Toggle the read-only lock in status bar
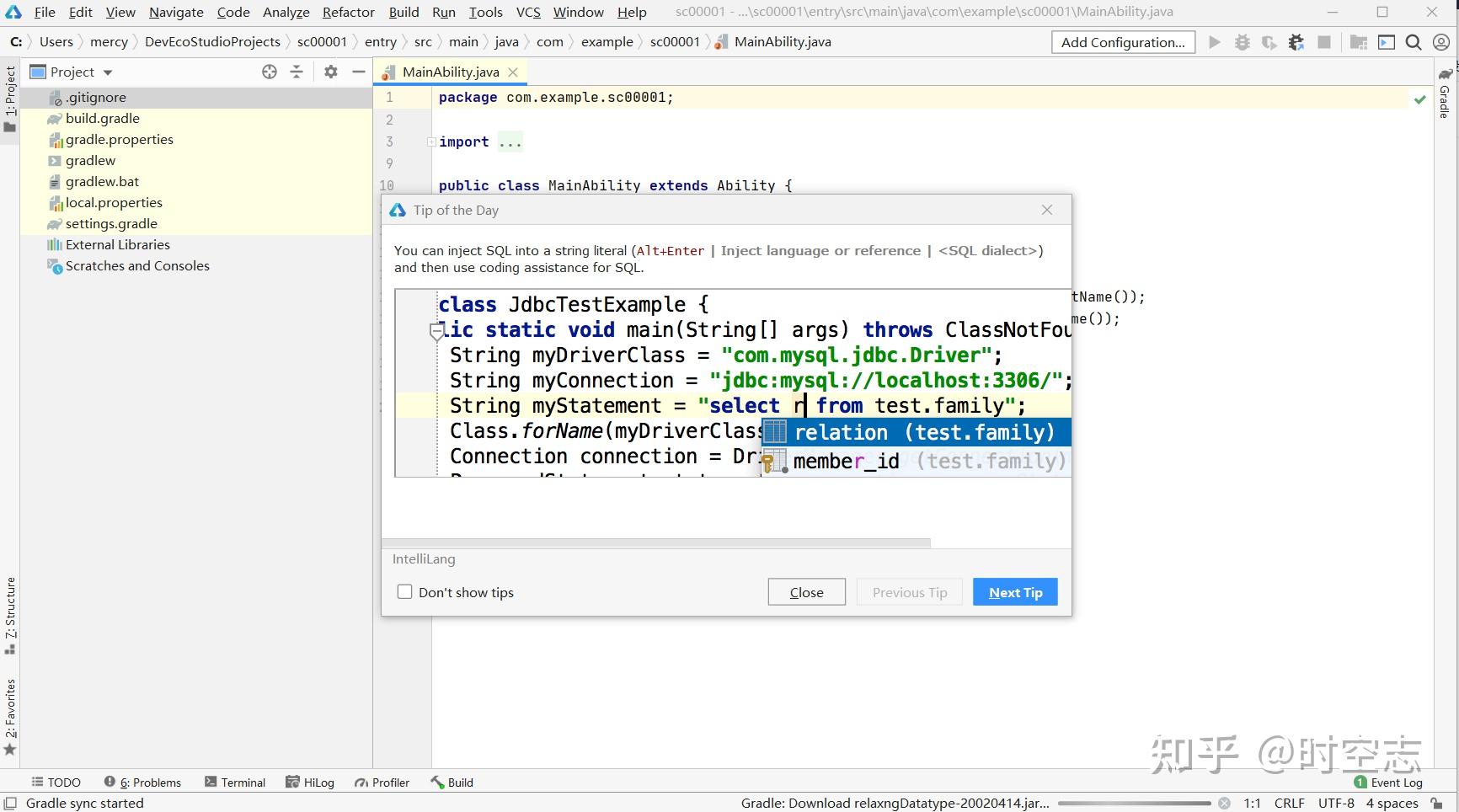The image size is (1459, 812). 1437,804
